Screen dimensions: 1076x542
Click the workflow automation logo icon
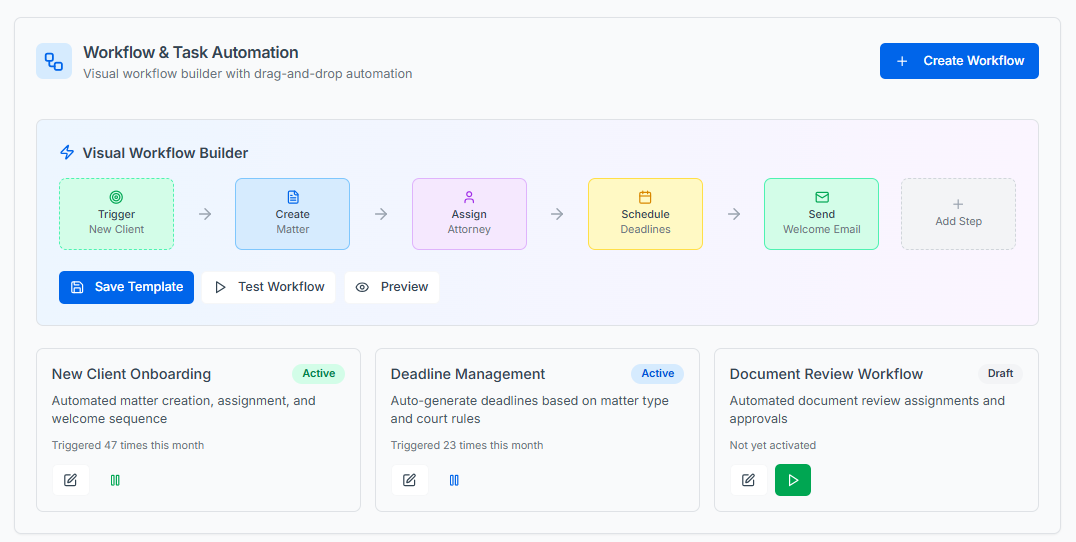54,61
